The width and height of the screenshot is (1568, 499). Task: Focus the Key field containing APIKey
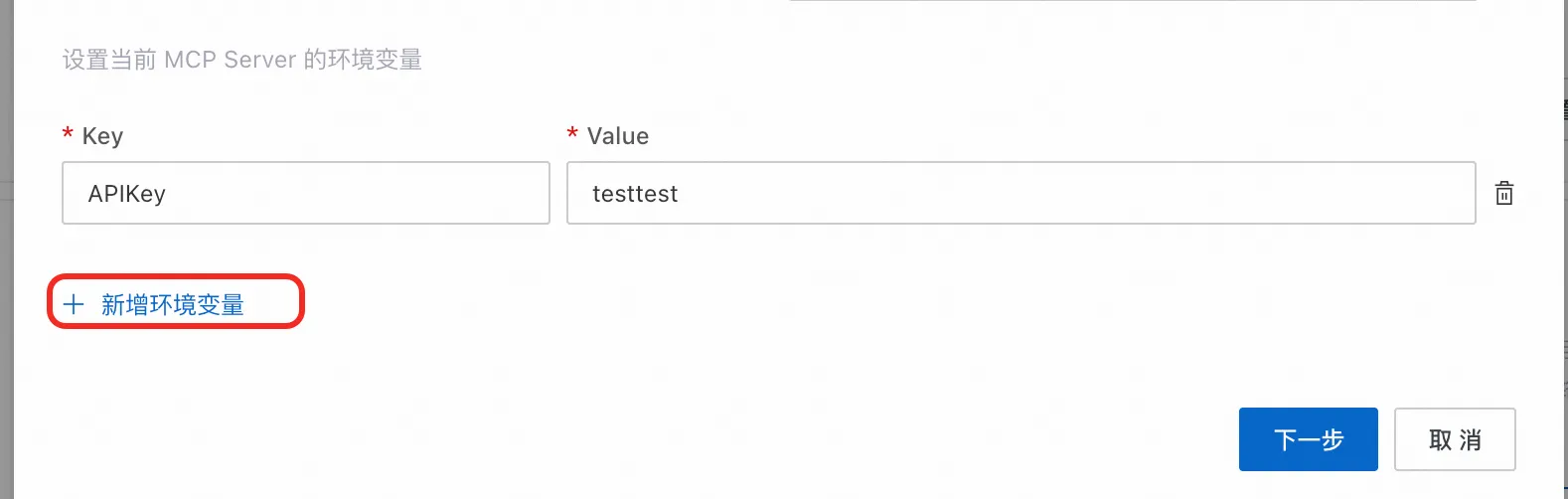[306, 193]
